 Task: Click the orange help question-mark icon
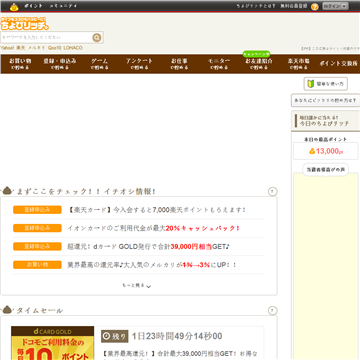pyautogui.click(x=315, y=7)
